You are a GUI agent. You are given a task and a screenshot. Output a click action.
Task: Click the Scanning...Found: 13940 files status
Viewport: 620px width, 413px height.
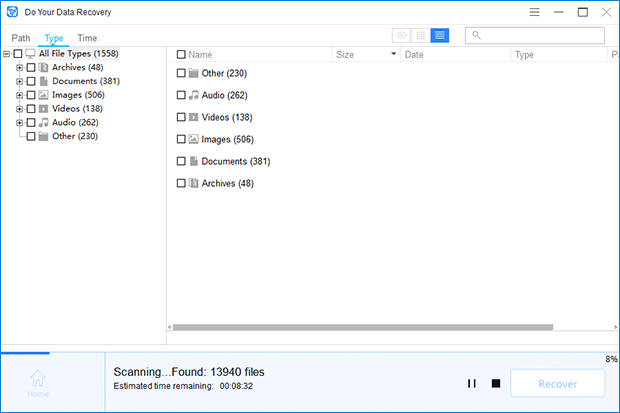(x=189, y=372)
